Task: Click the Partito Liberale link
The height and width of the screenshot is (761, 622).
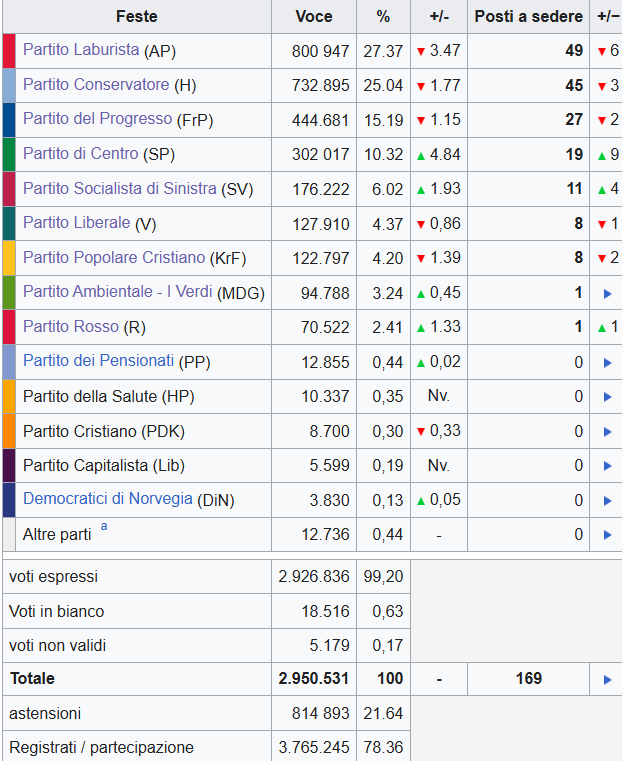Action: 76,223
